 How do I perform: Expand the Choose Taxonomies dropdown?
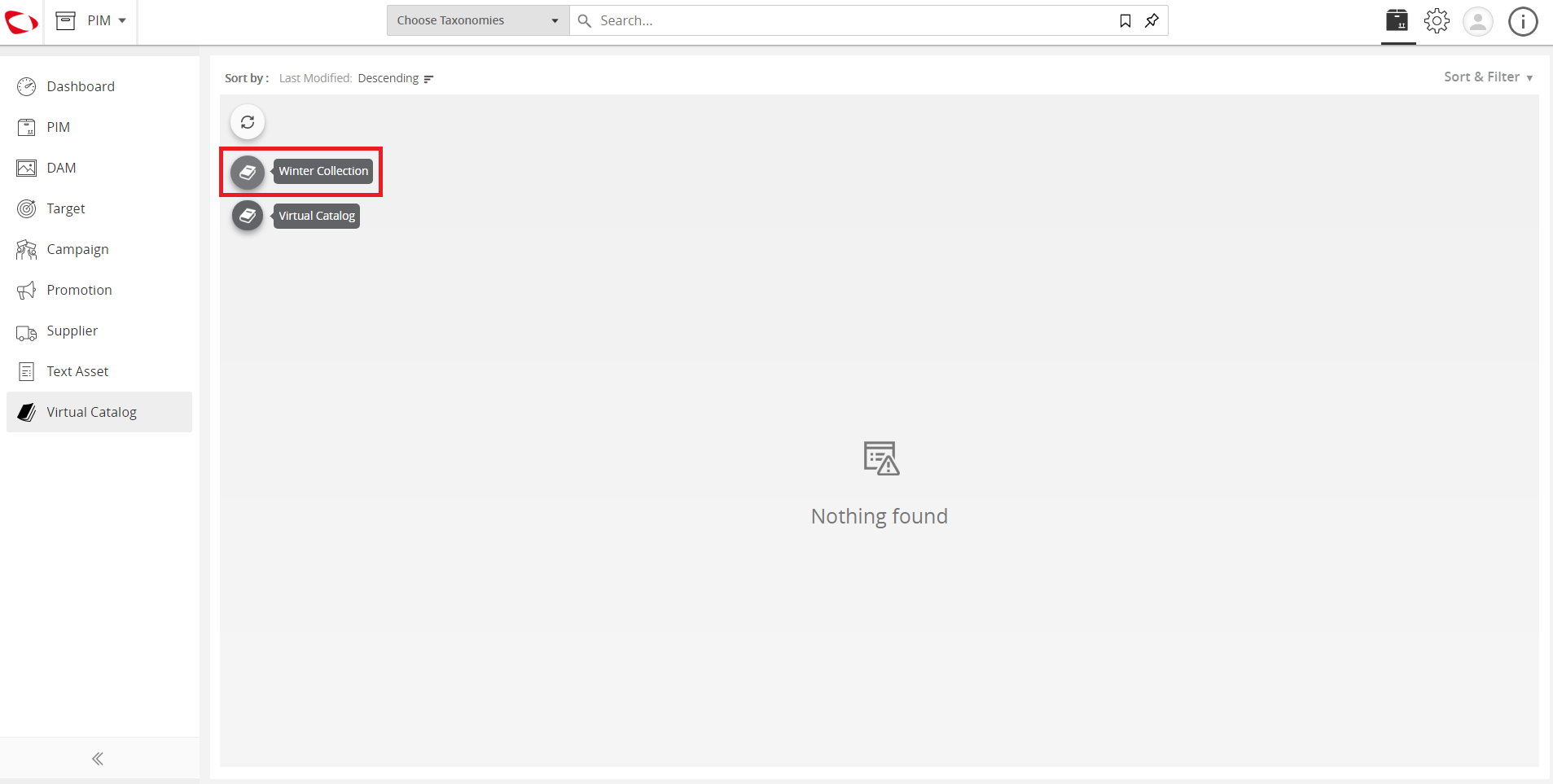pos(478,20)
